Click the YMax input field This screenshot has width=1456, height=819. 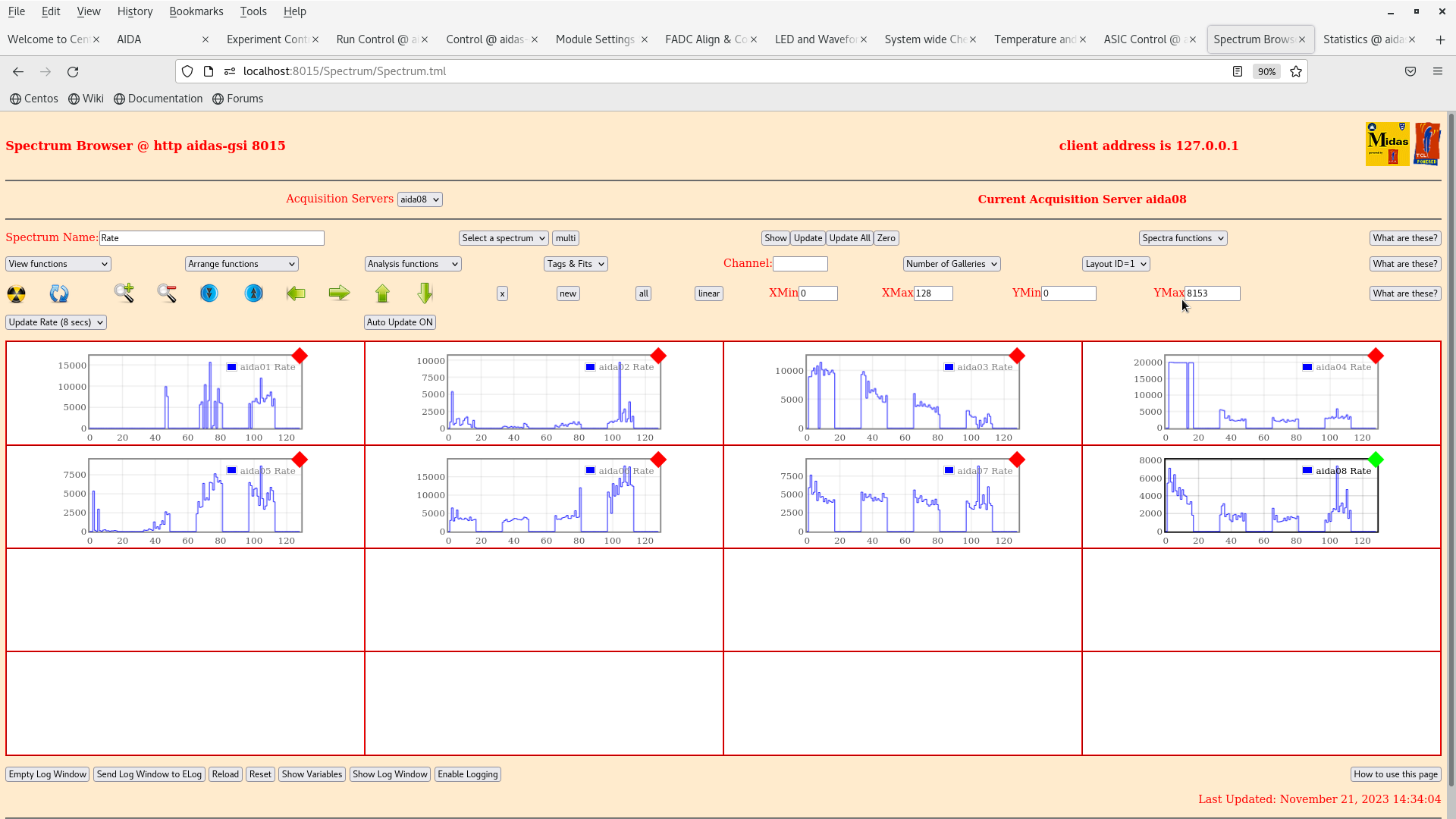(x=1212, y=293)
